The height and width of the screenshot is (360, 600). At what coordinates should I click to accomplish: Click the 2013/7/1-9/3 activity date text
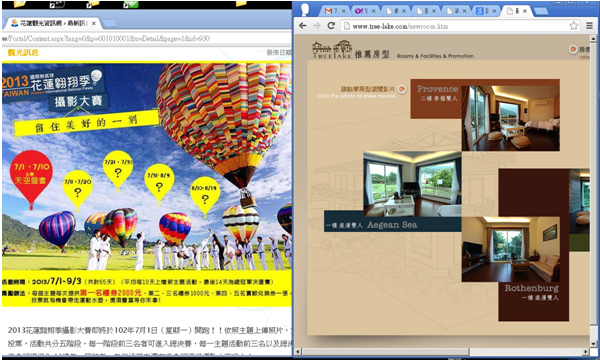(x=57, y=282)
